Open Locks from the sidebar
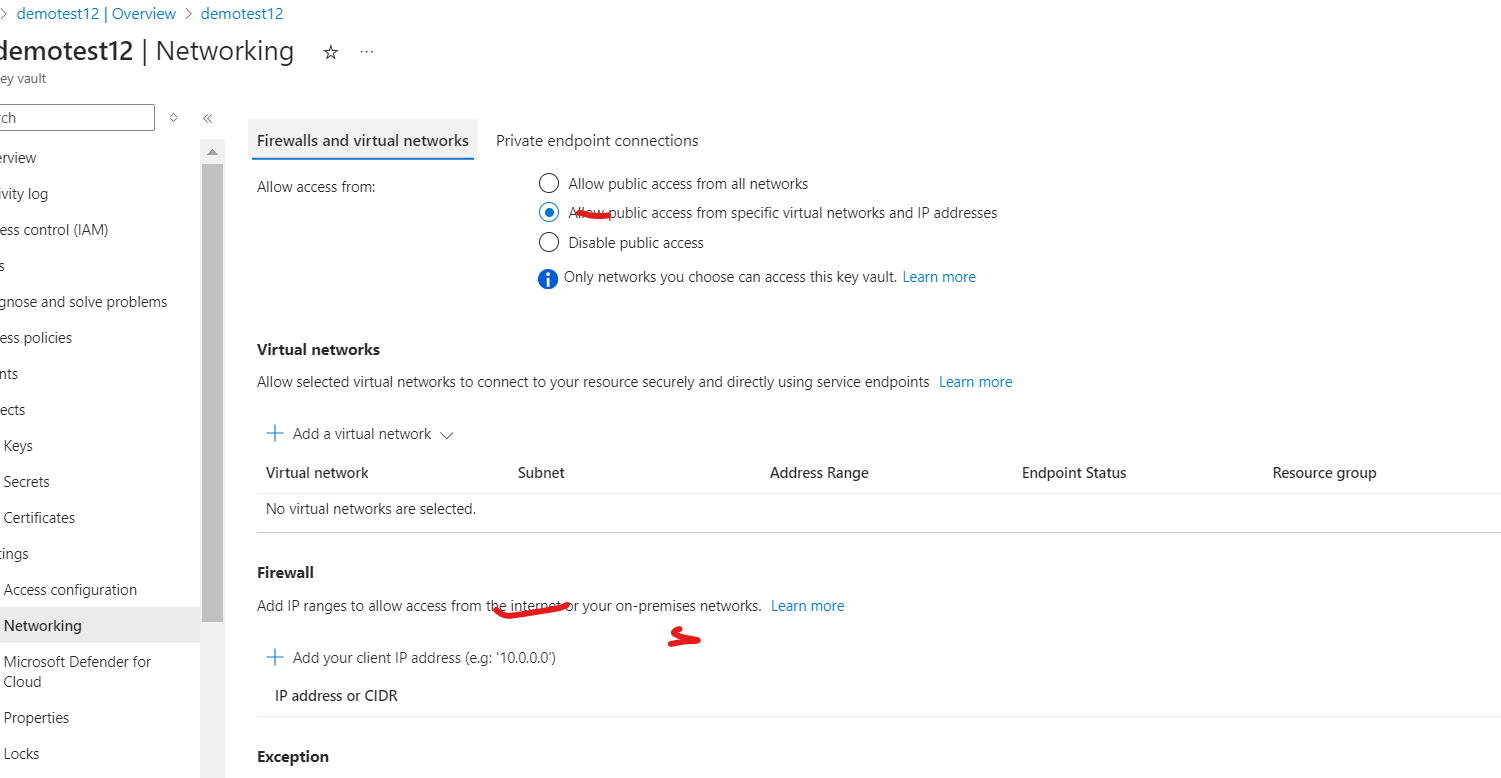 click(x=21, y=753)
